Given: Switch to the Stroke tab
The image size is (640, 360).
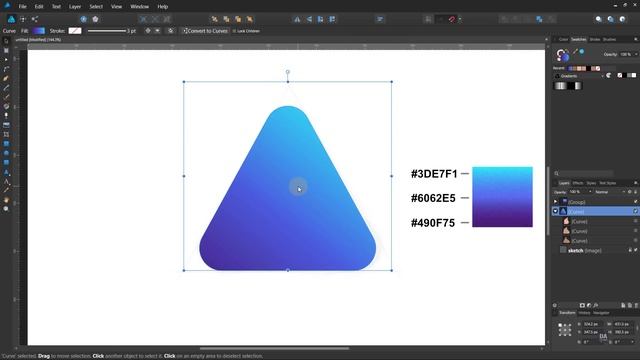Looking at the screenshot, I should pyautogui.click(x=595, y=40).
